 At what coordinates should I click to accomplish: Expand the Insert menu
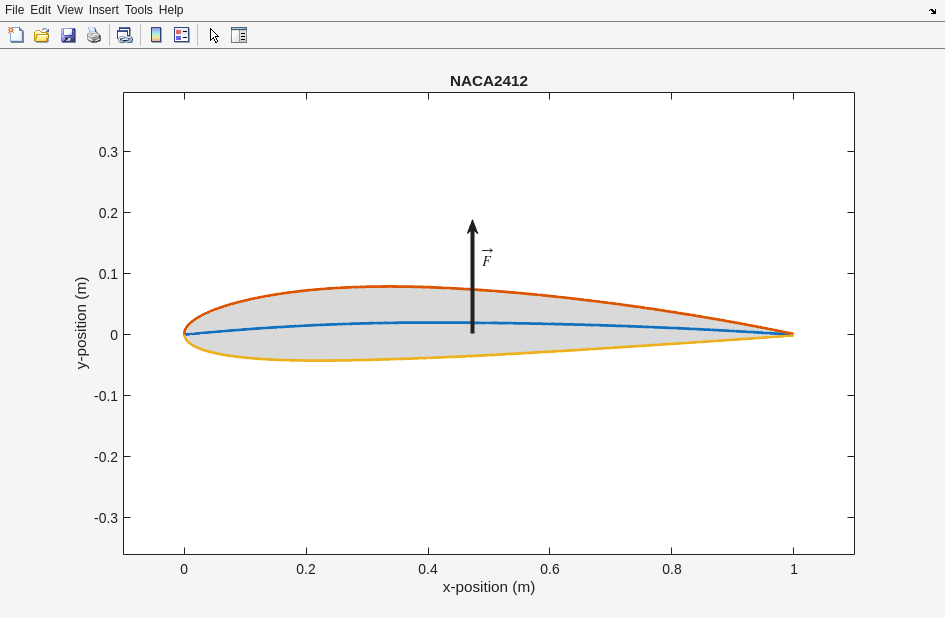pos(103,10)
